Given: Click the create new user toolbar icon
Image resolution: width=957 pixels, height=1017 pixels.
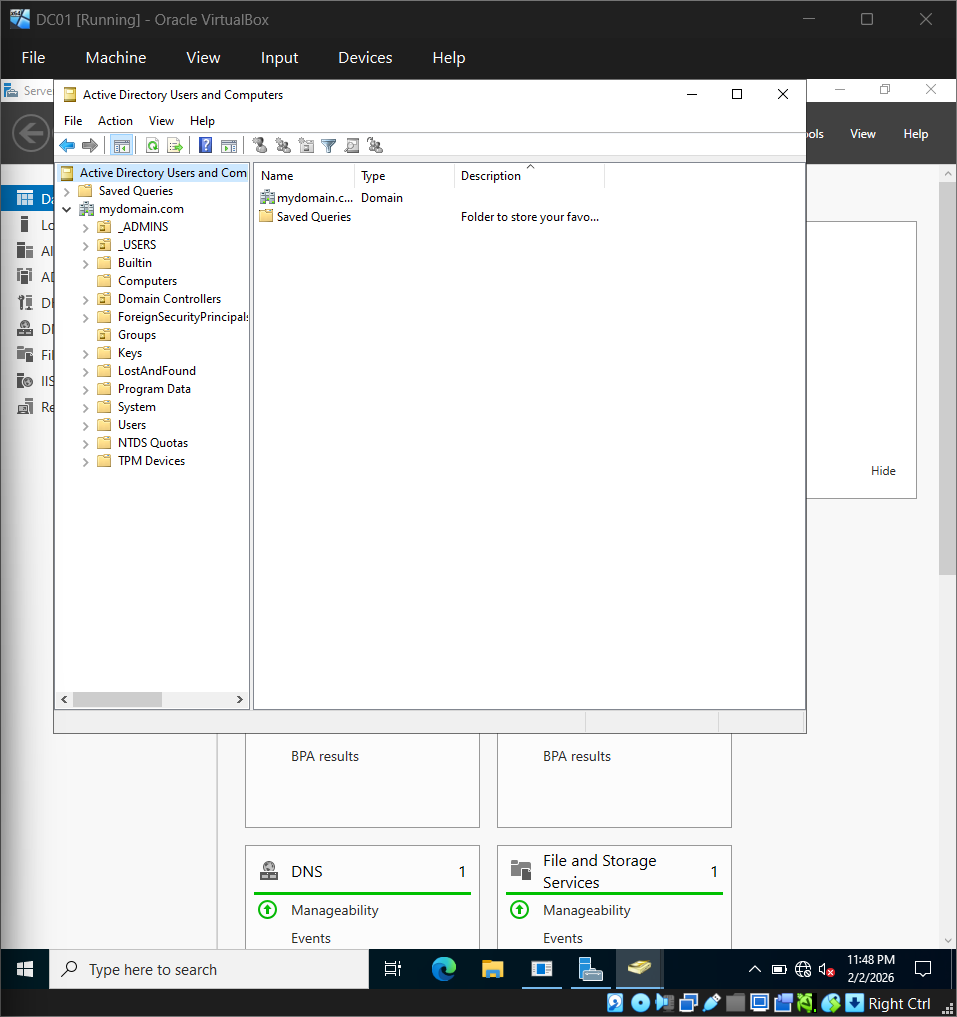Looking at the screenshot, I should coord(260,146).
